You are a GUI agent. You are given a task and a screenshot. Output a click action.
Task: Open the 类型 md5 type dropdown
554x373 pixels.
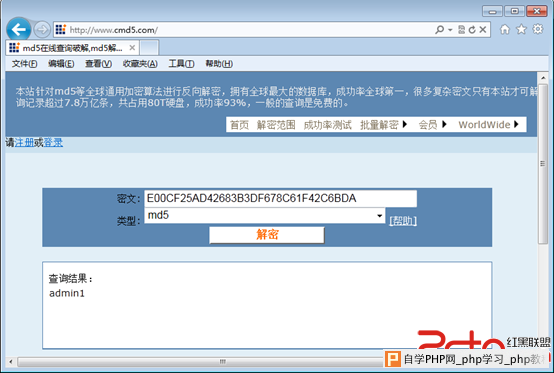[x=265, y=215]
